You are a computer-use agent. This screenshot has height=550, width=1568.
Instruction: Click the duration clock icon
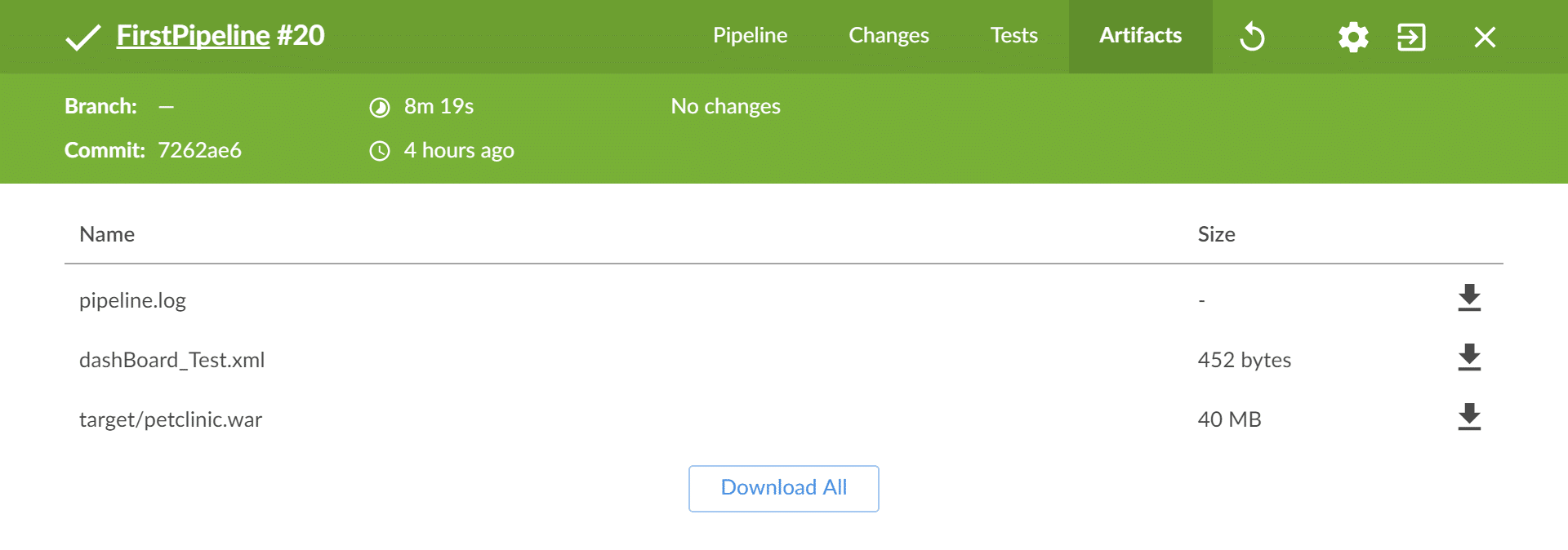pos(380,107)
